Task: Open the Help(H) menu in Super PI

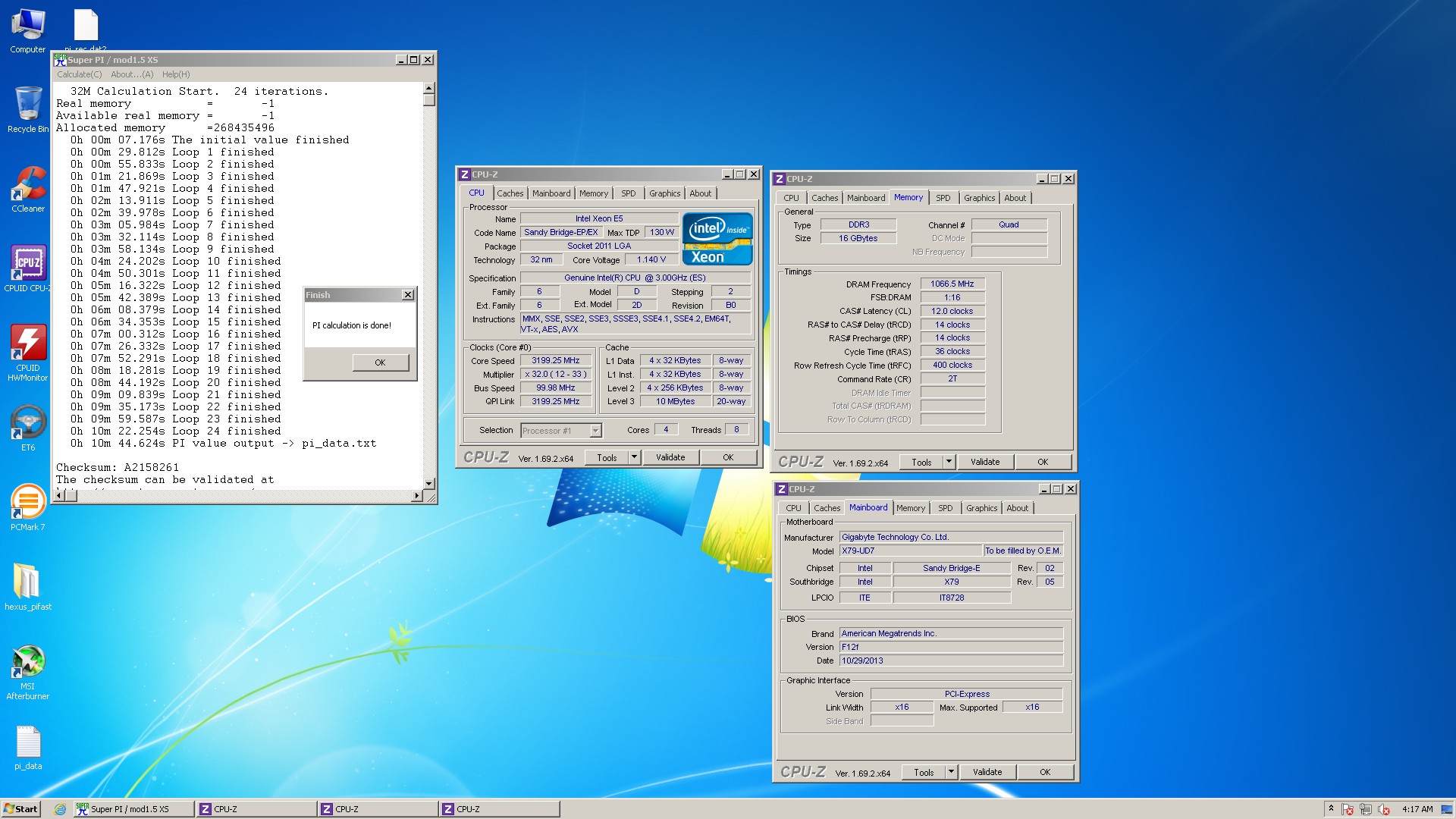Action: coord(176,74)
